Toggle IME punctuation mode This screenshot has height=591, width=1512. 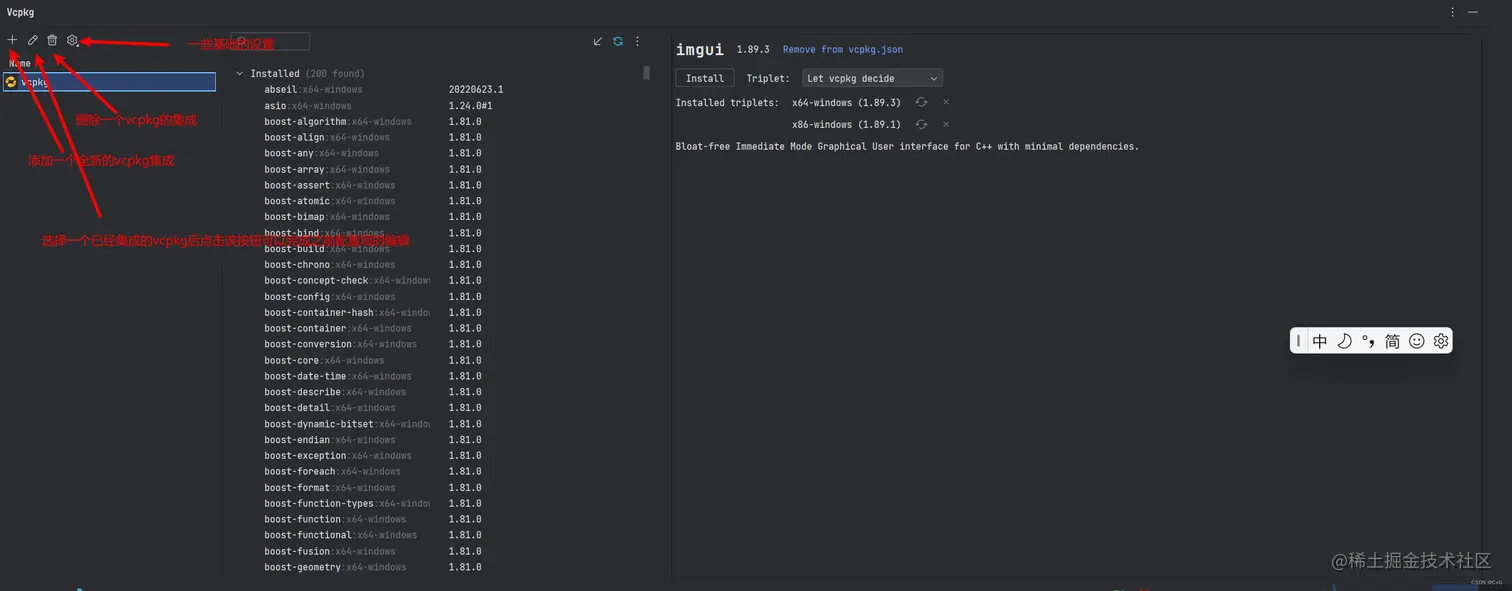click(x=1368, y=341)
